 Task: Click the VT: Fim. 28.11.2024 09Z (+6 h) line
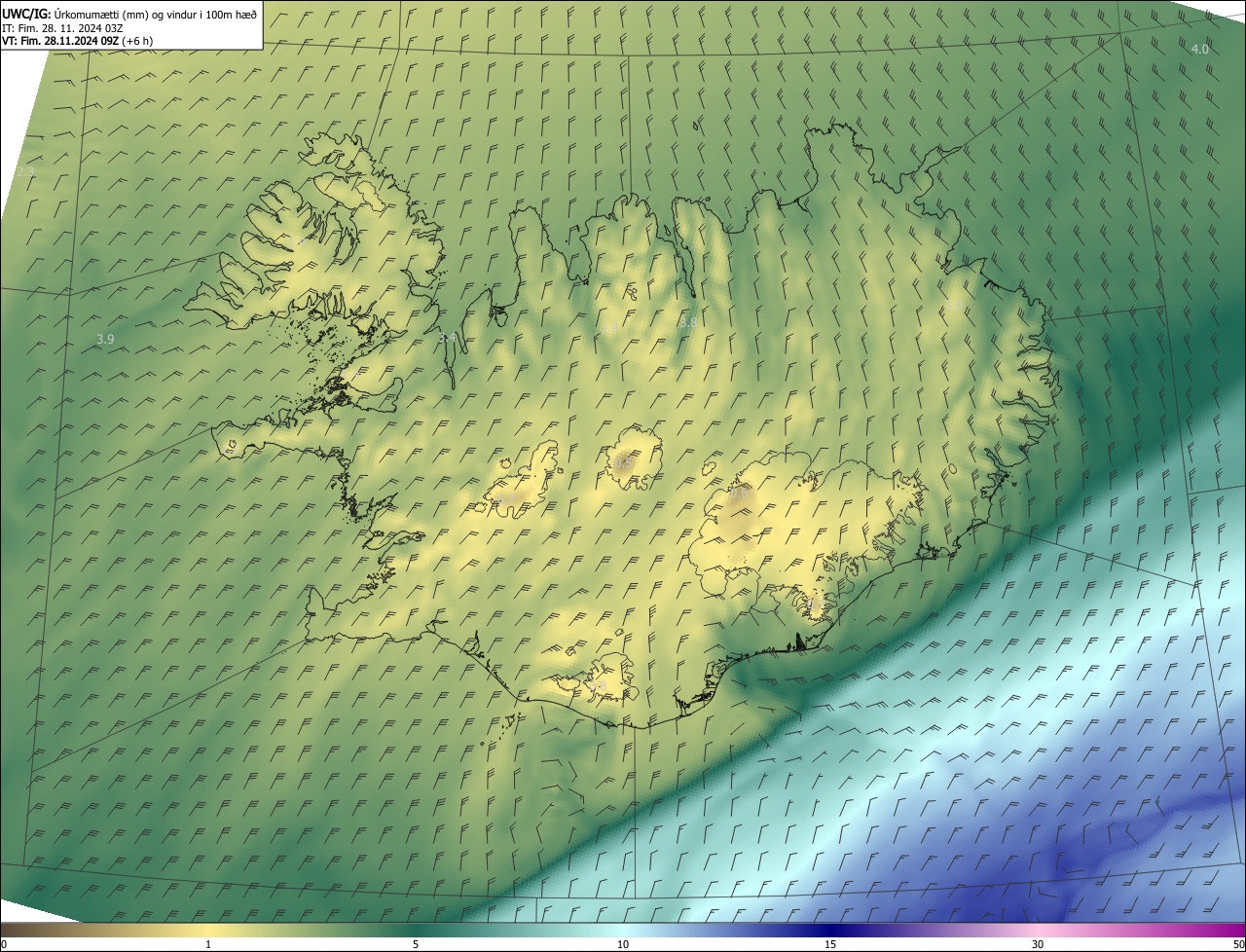[77, 40]
